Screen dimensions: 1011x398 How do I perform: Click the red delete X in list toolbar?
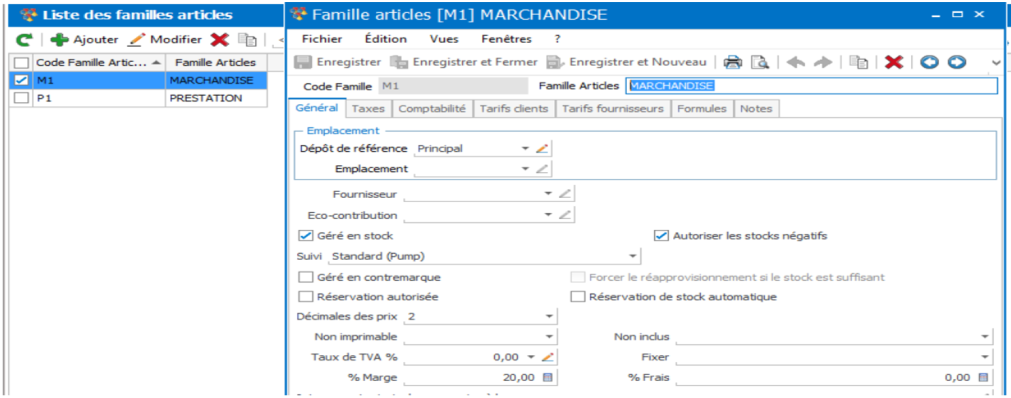coord(219,40)
